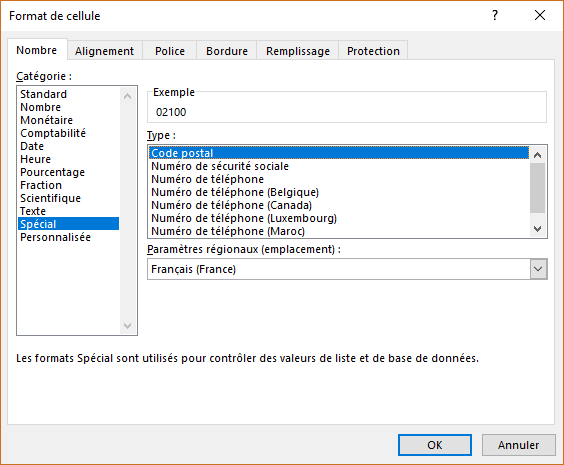Viewport: 564px width, 465px height.
Task: Select Standard in the category list
Action: [69, 94]
